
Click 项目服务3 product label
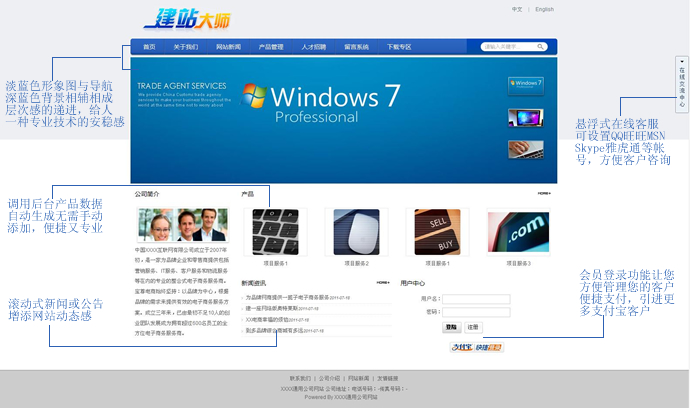(x=518, y=263)
